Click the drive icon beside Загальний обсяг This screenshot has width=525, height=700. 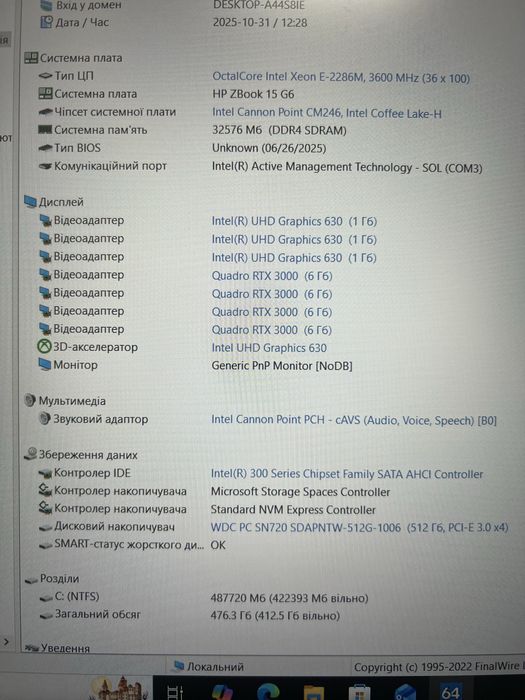(x=46, y=616)
